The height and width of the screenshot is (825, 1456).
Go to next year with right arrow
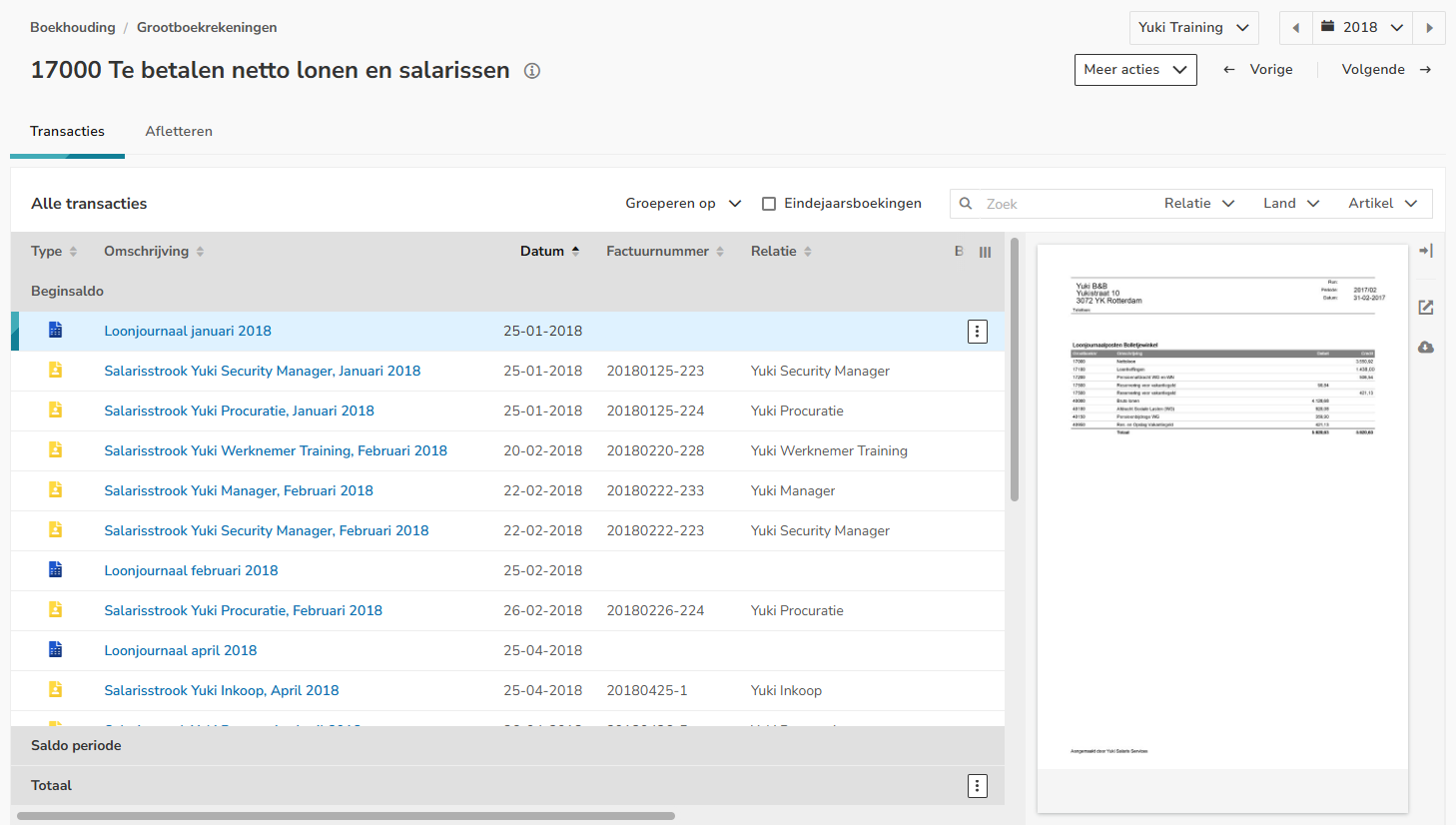click(x=1430, y=28)
